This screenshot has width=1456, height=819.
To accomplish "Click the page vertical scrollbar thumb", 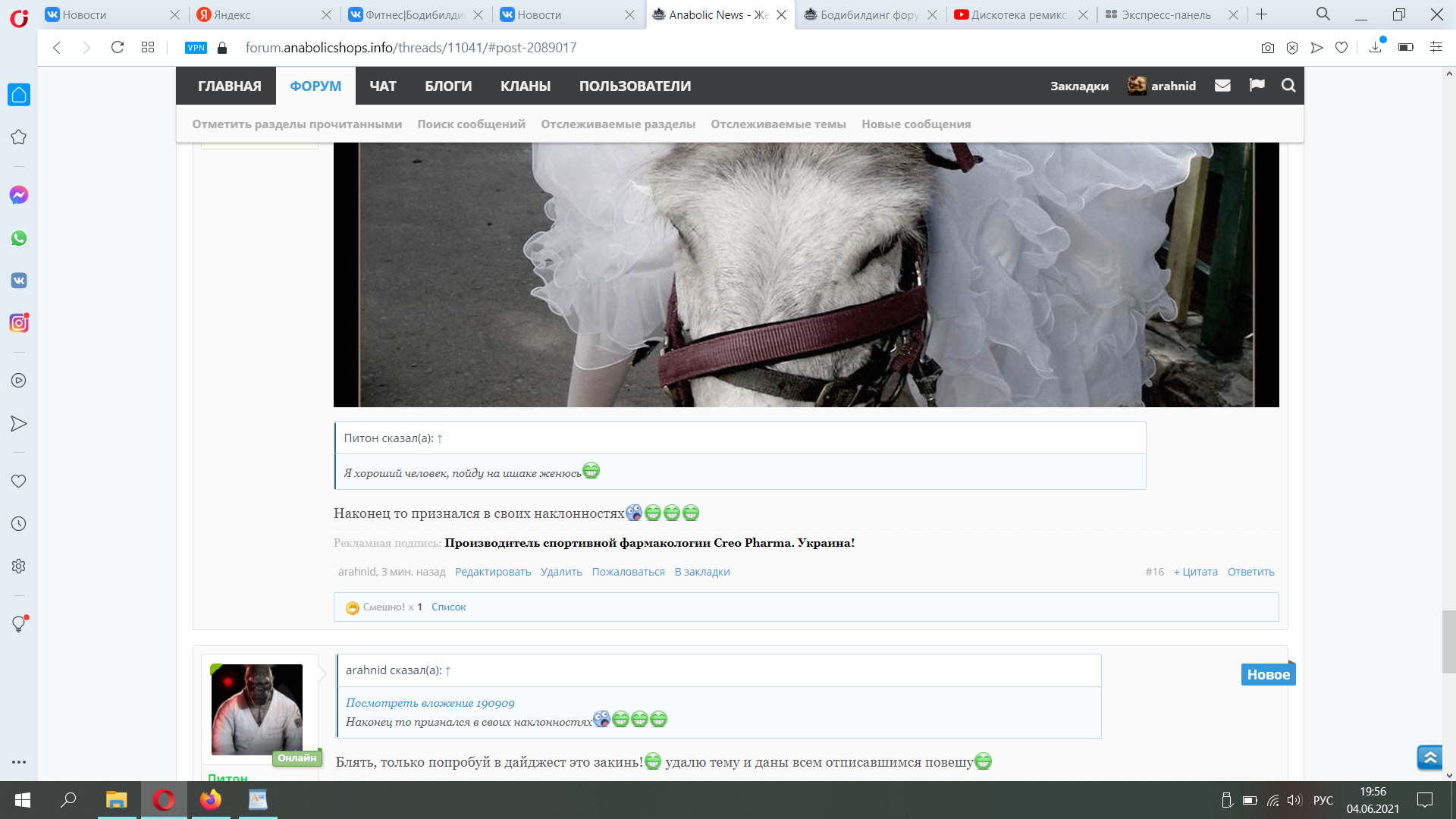I will pyautogui.click(x=1448, y=641).
